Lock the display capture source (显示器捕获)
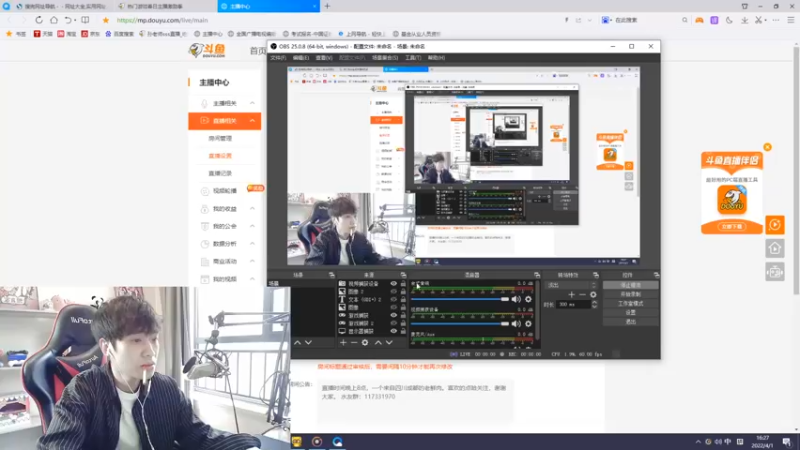Screen dimensions: 800x450 click(403, 331)
